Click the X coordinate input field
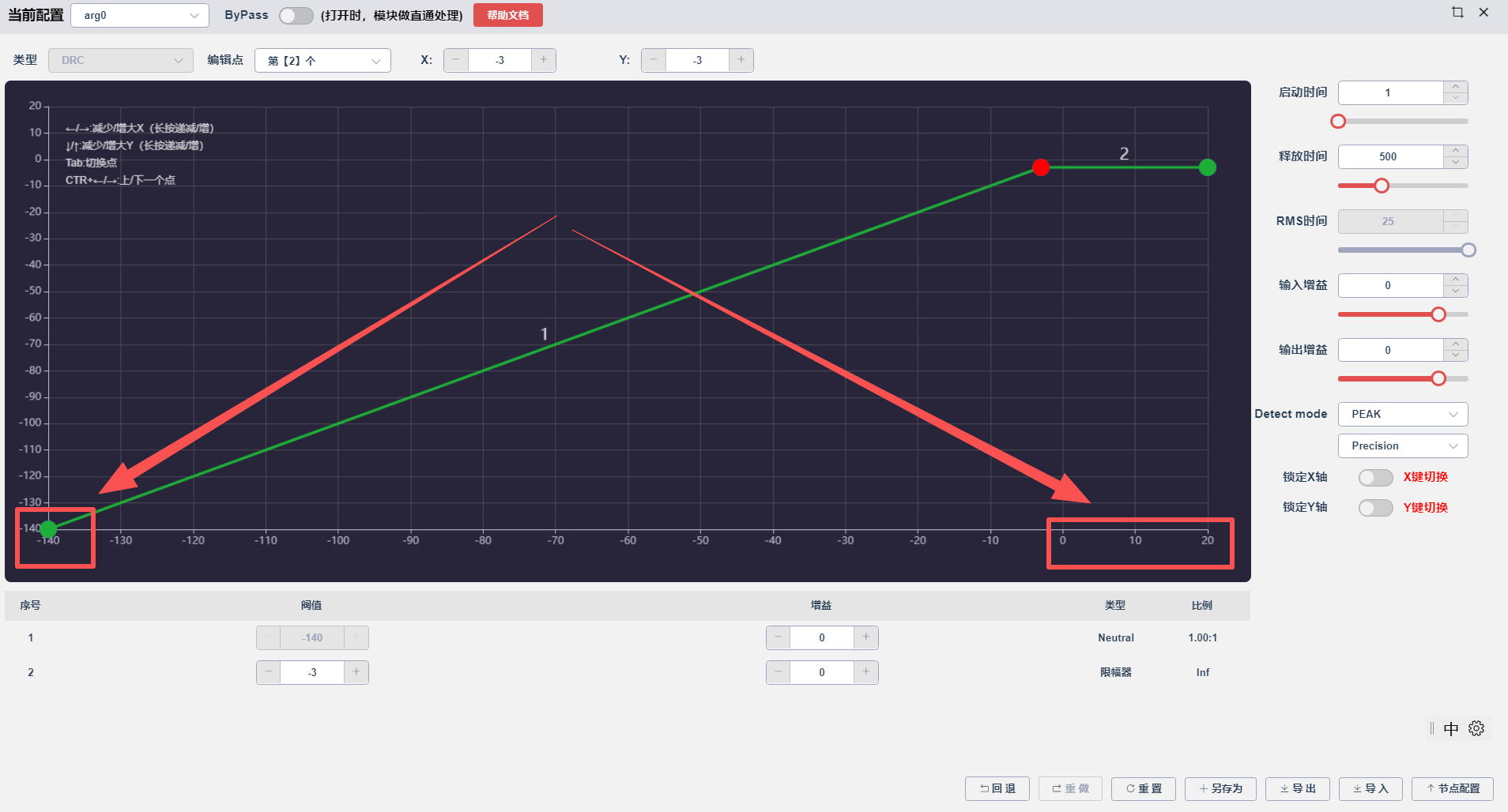Viewport: 1508px width, 812px height. coord(500,60)
